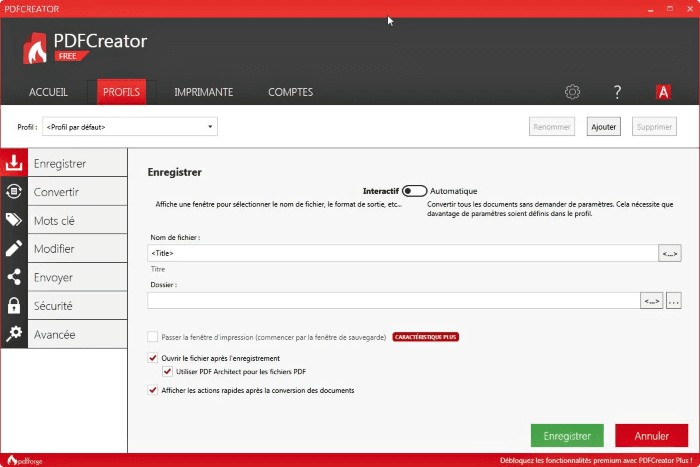Open the COMPTES tab

click(291, 92)
